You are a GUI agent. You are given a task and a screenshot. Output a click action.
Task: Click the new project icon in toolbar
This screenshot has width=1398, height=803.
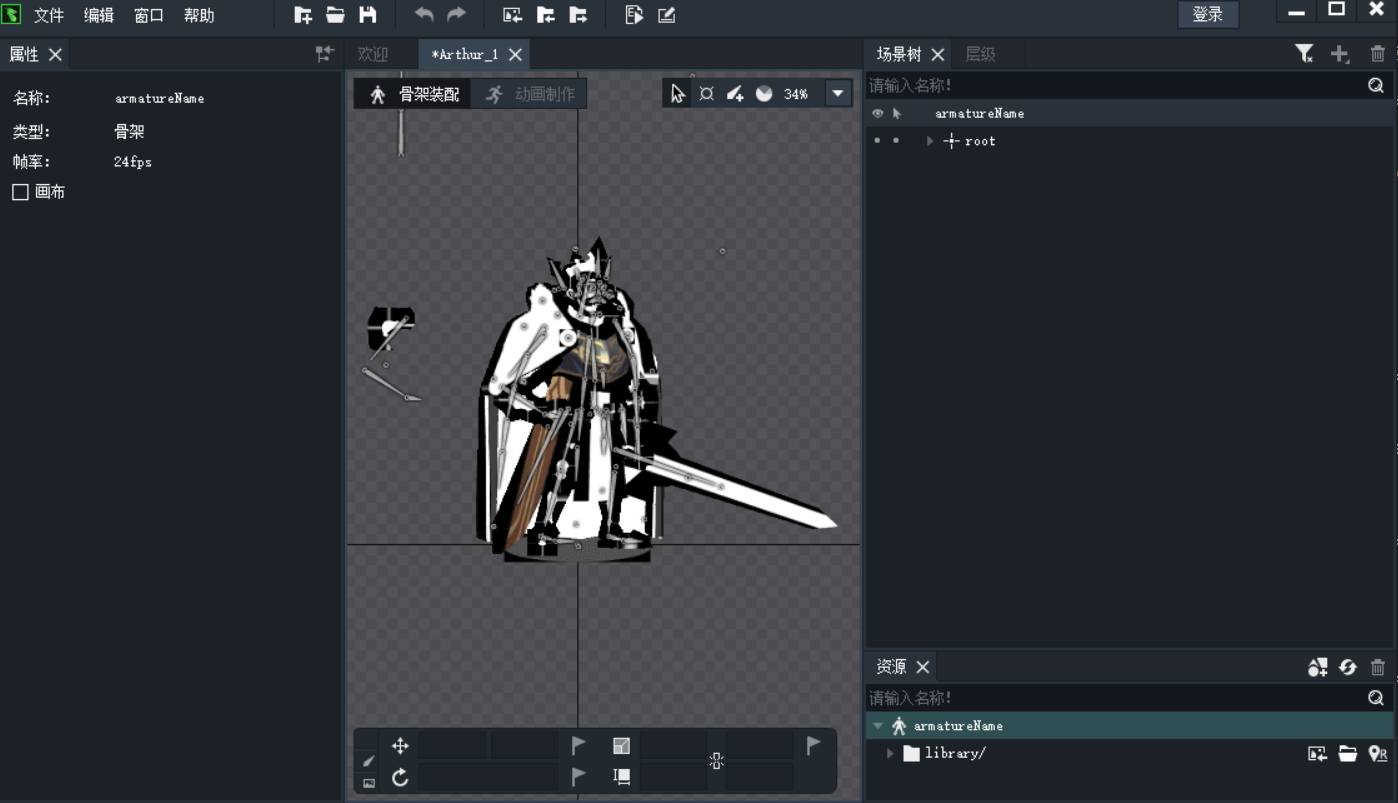click(x=303, y=15)
